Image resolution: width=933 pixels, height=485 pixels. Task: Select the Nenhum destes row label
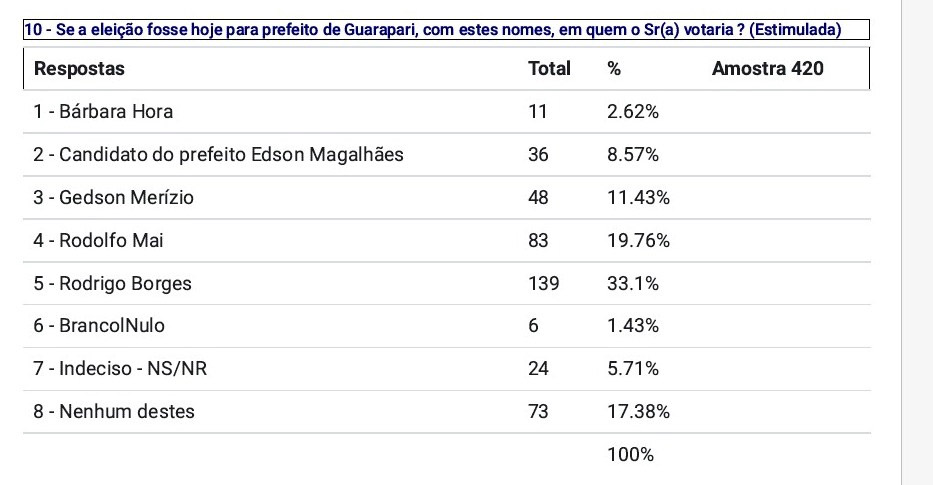pos(114,411)
